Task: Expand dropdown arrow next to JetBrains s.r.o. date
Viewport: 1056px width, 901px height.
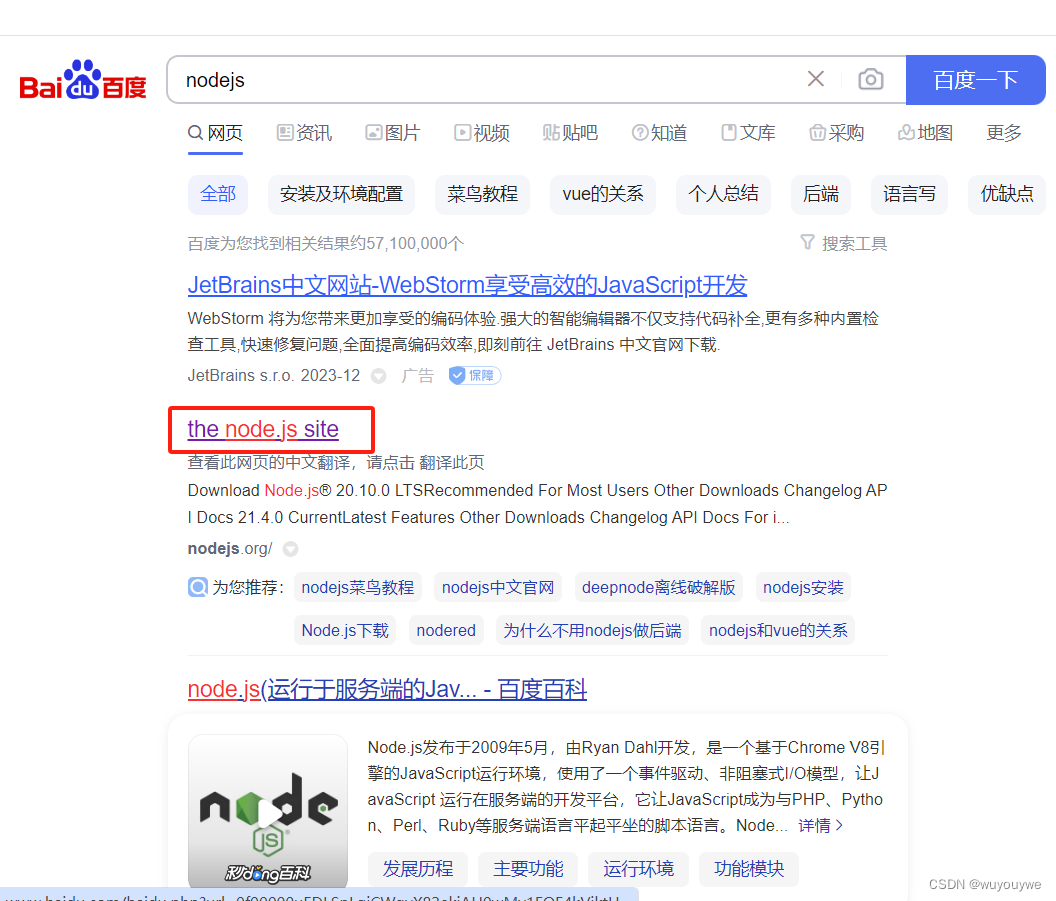Action: coord(378,376)
